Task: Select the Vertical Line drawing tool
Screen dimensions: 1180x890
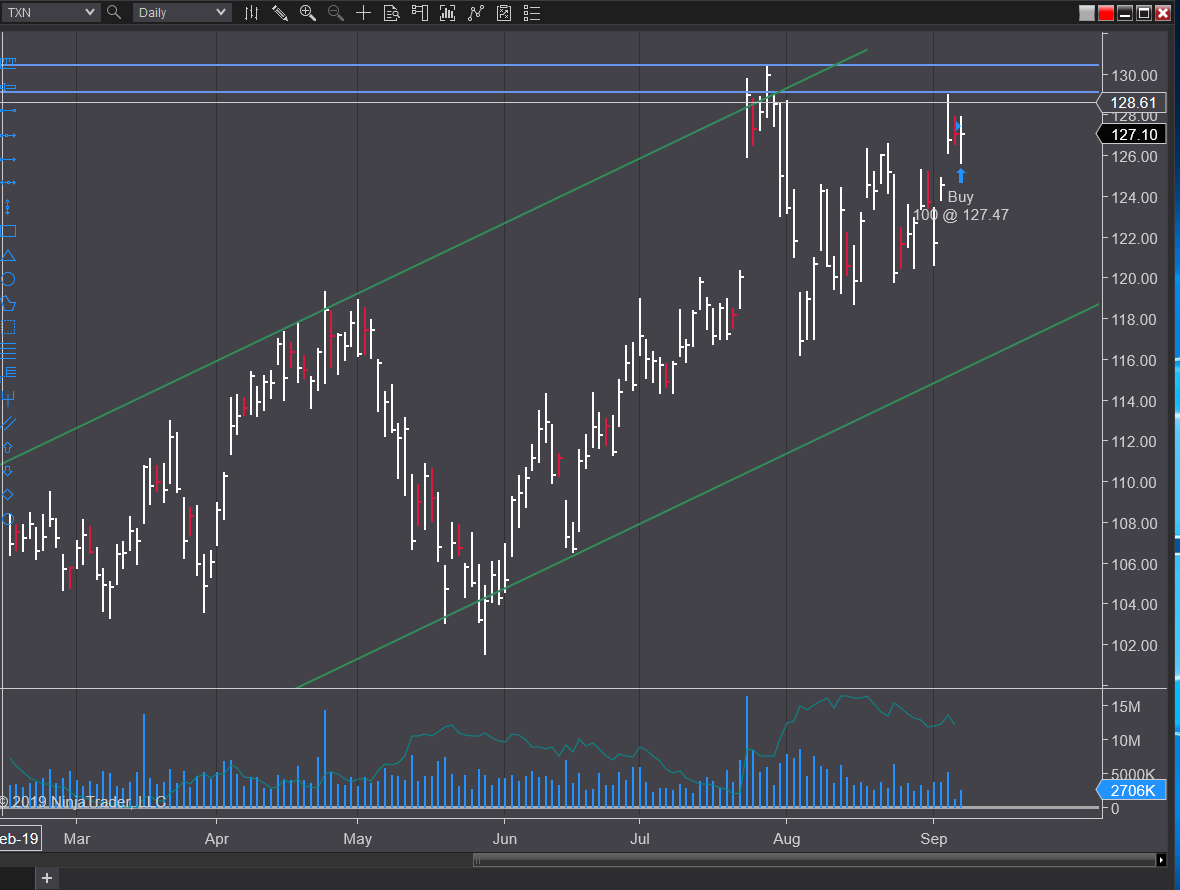Action: click(8, 207)
